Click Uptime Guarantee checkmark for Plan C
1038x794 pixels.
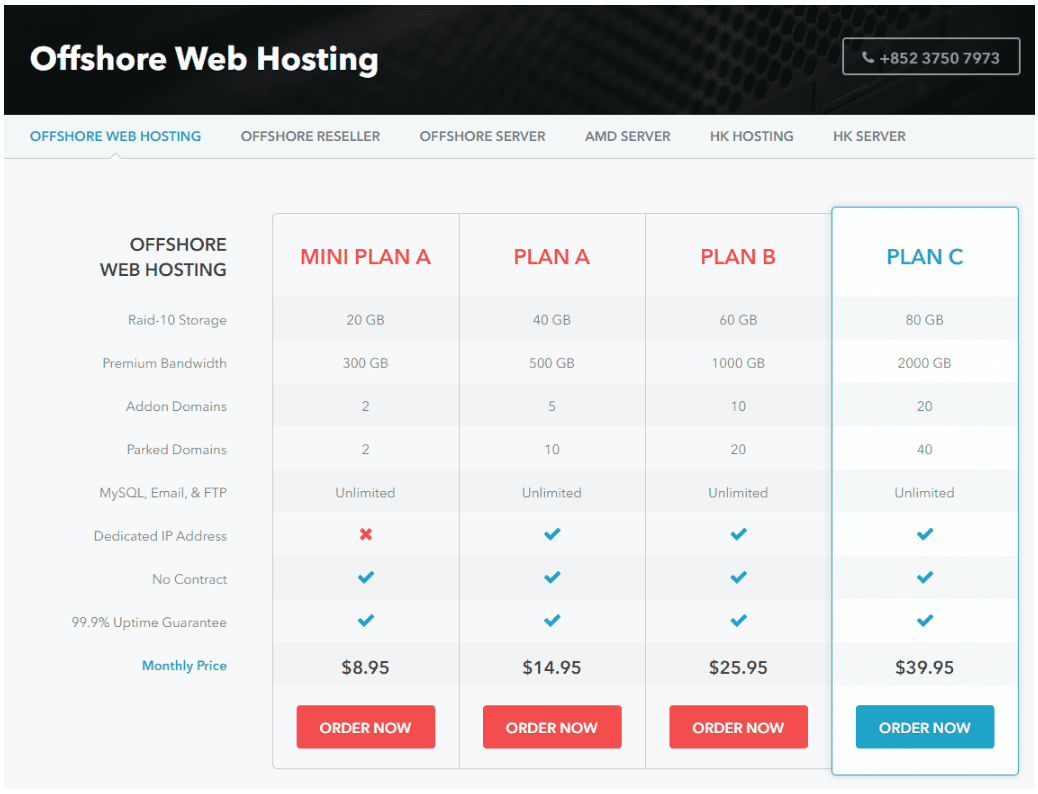[x=925, y=620]
